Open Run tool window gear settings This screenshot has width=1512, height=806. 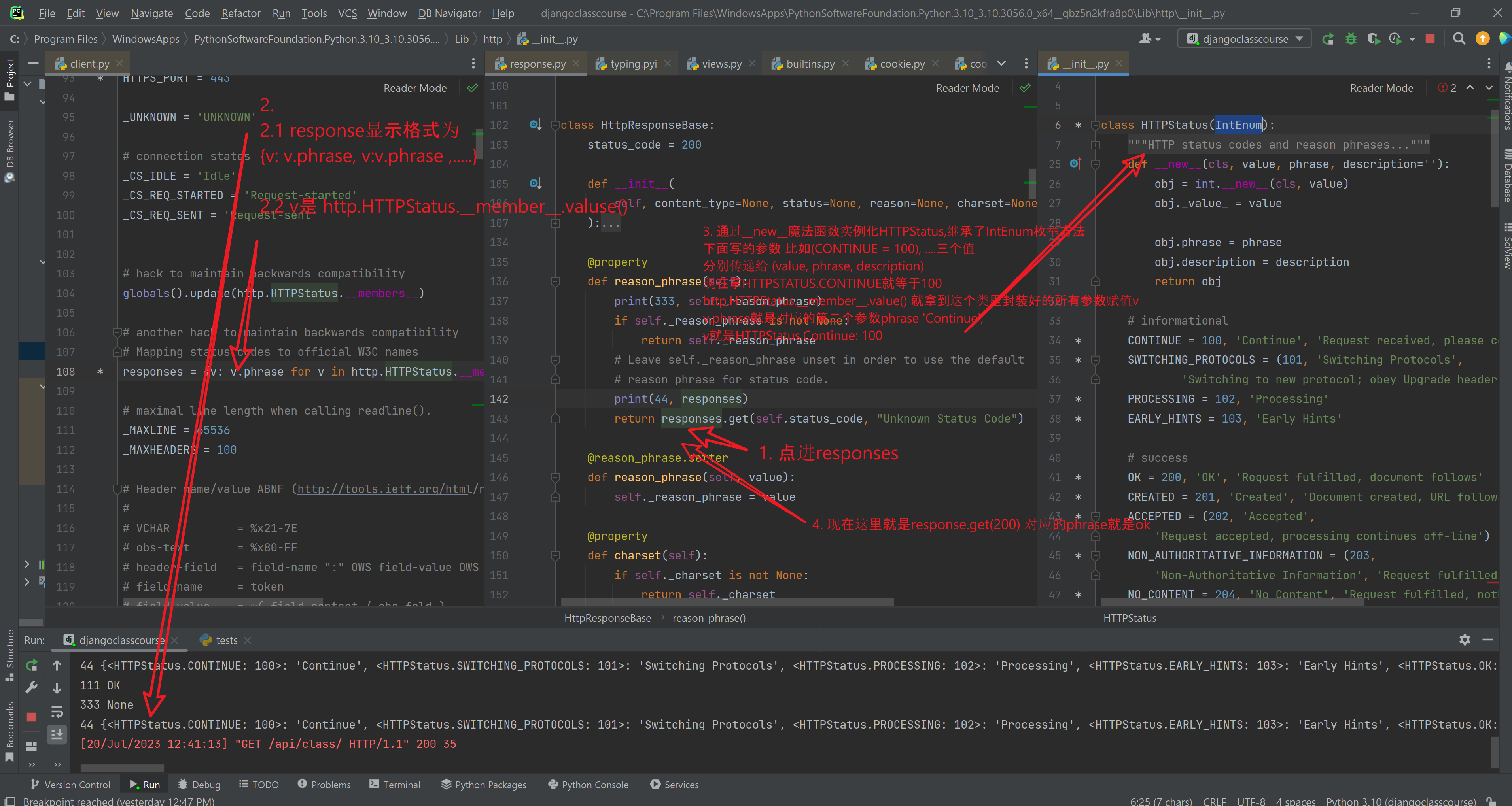click(x=1465, y=640)
